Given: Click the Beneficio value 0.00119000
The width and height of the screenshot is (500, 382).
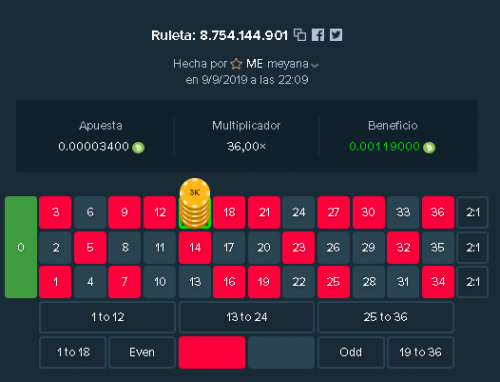Looking at the screenshot, I should point(384,147).
